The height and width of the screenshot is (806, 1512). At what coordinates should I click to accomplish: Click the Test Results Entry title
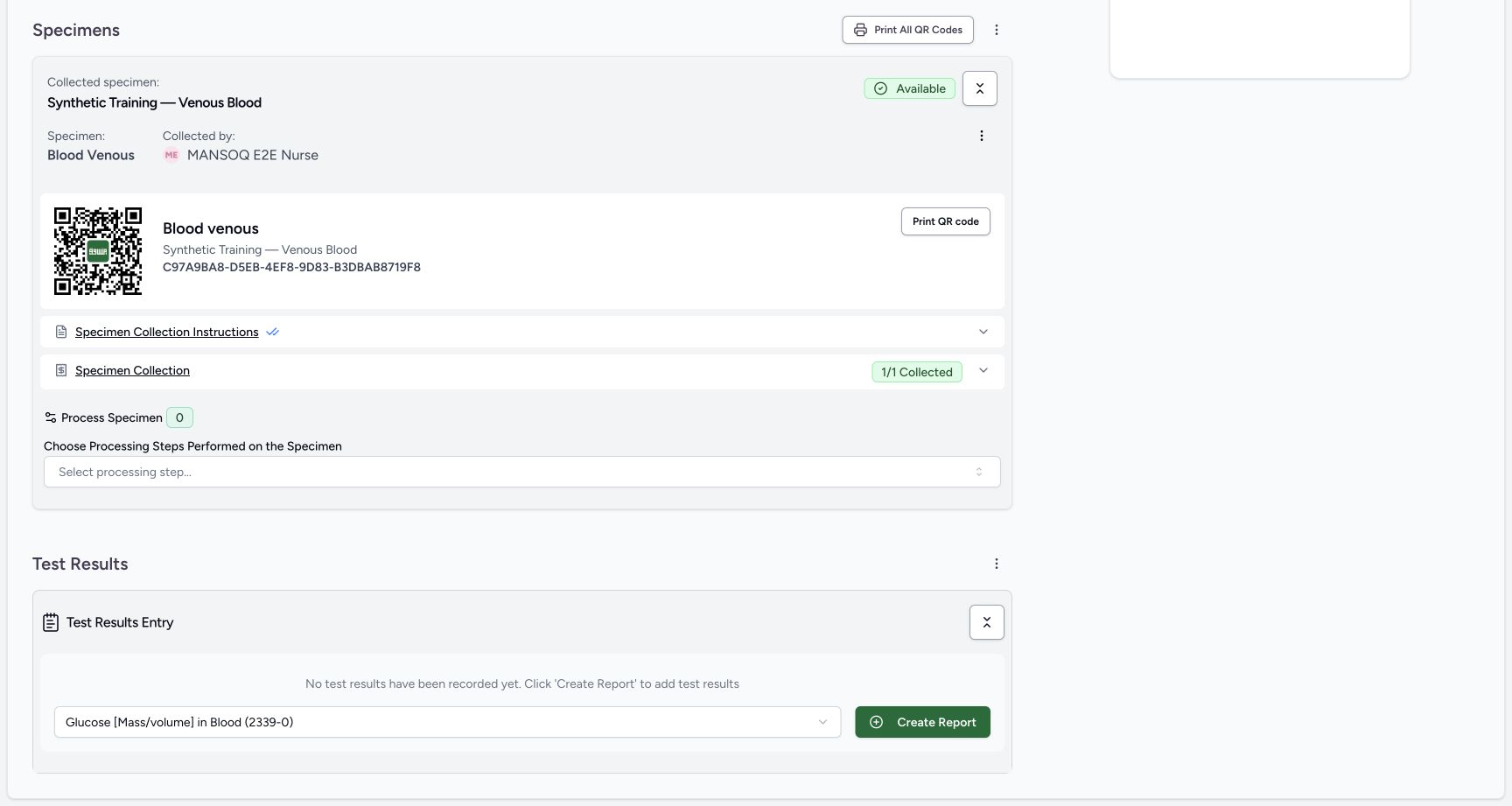pos(120,622)
